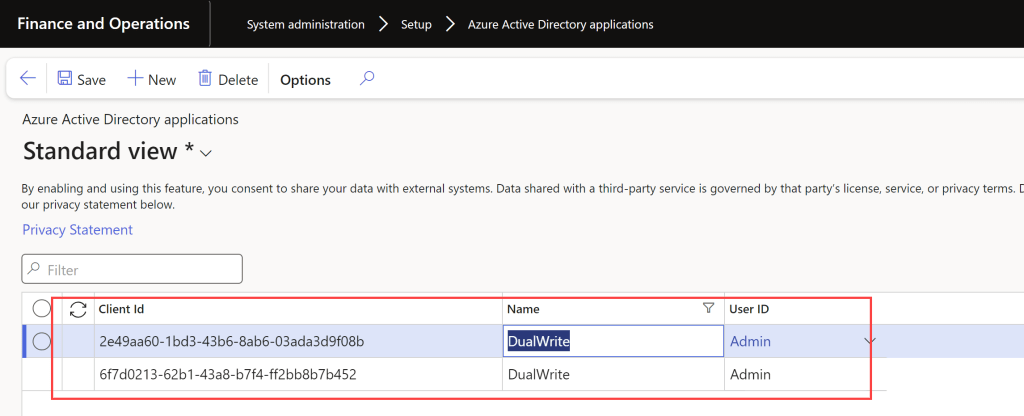The height and width of the screenshot is (416, 1024).
Task: Expand the Standard view chevron dropdown
Action: [x=207, y=153]
